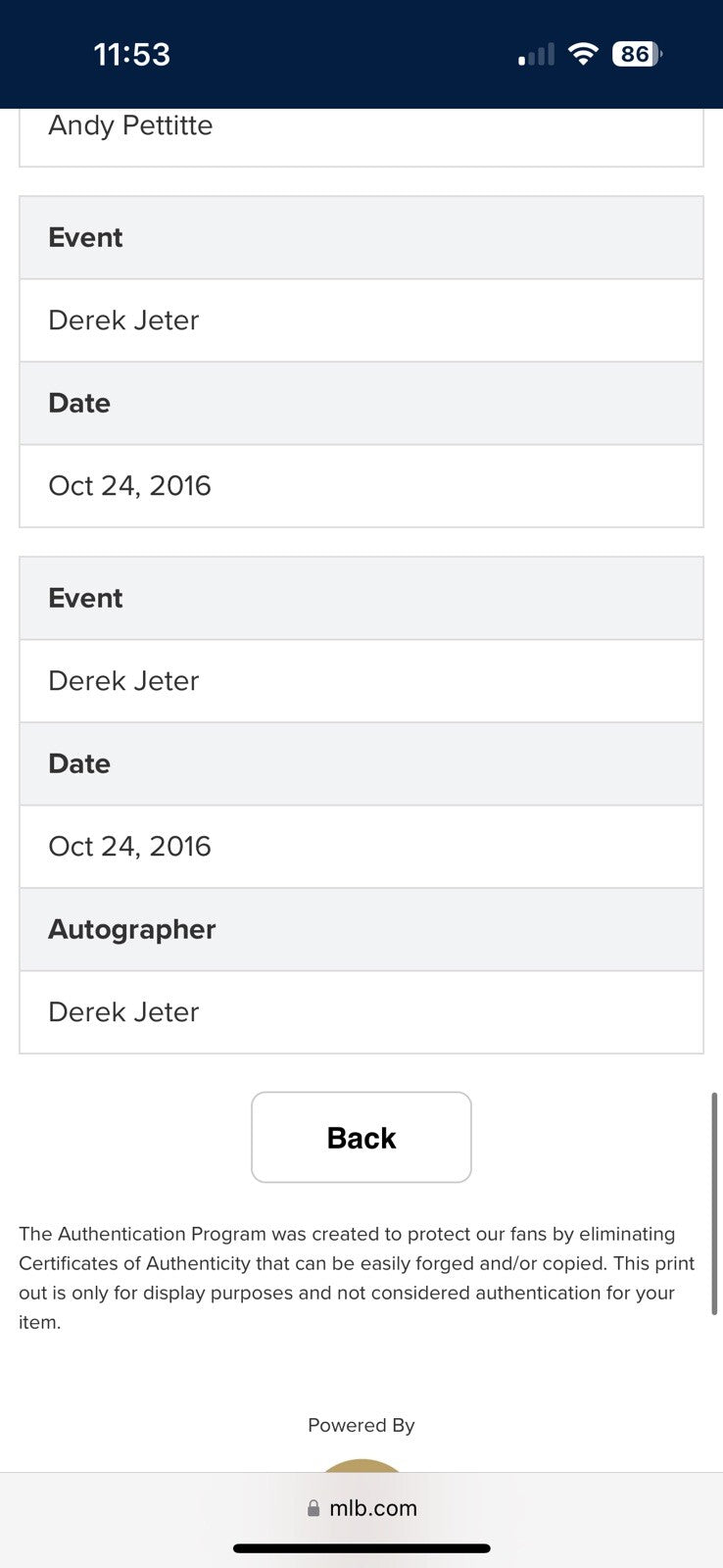
Task: Select Derek Jeter under the Autographer header
Action: pyautogui.click(x=123, y=1011)
